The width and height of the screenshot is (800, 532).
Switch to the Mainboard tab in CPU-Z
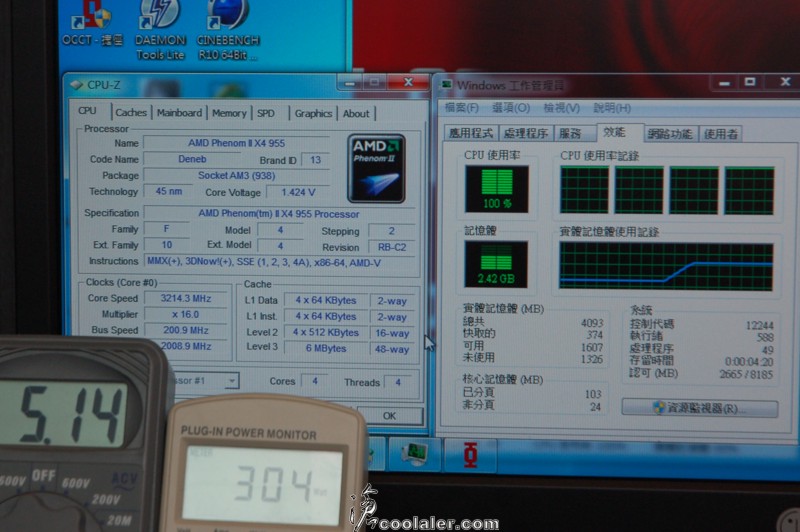point(179,113)
